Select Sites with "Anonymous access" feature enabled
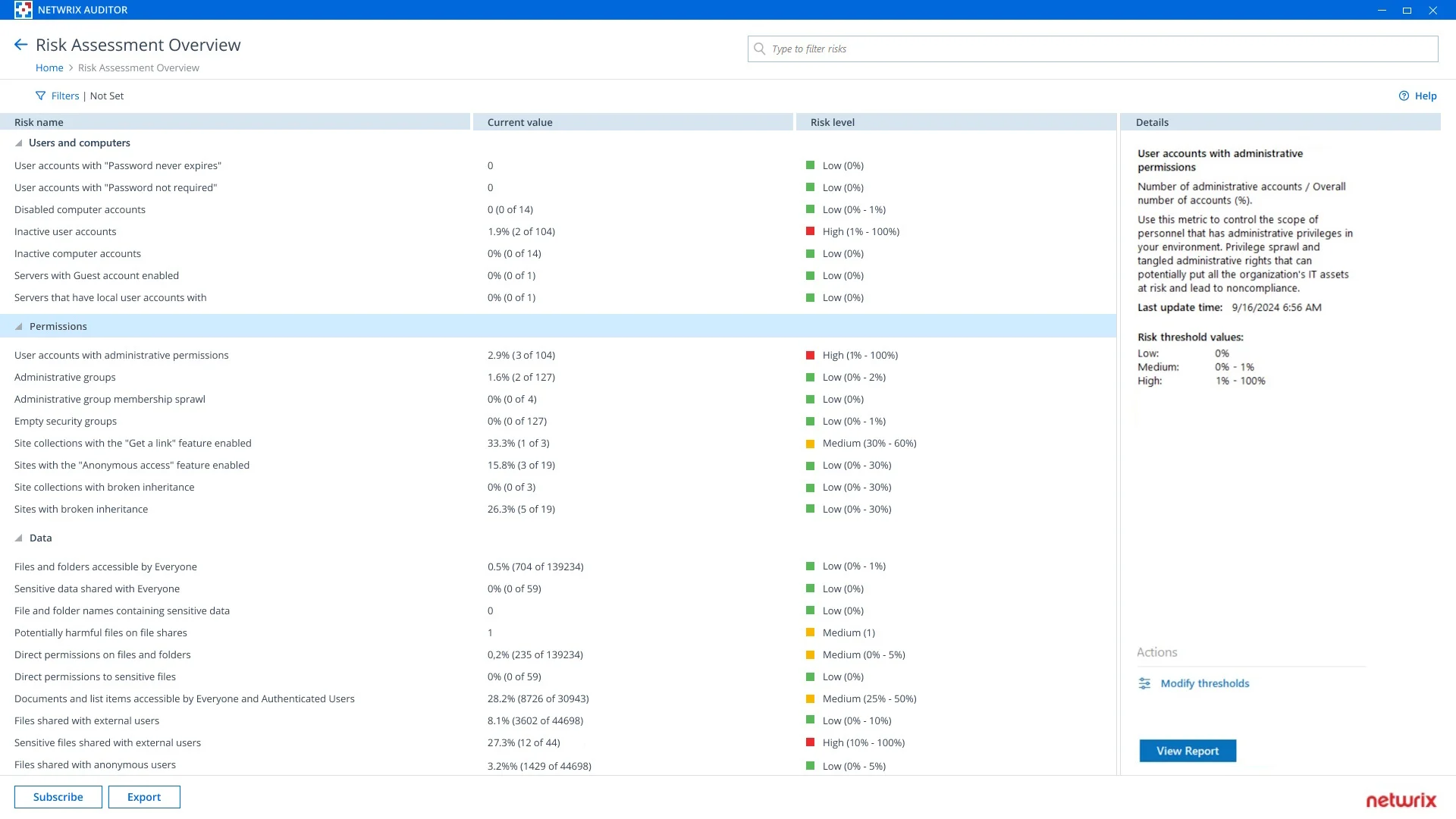The height and width of the screenshot is (819, 1456). [132, 466]
